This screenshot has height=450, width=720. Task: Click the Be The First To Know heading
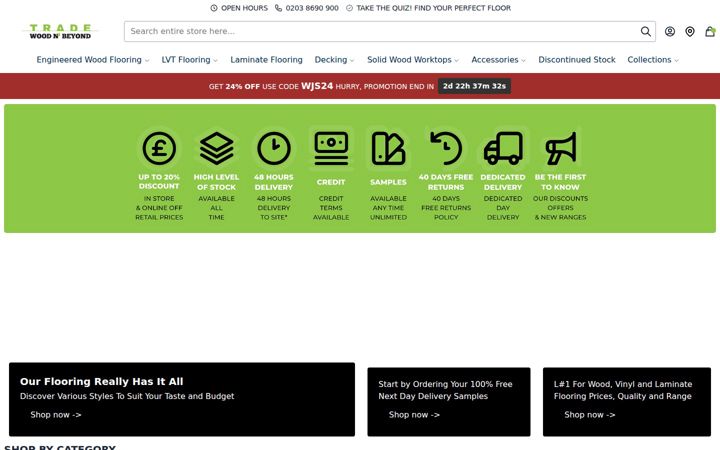point(560,182)
